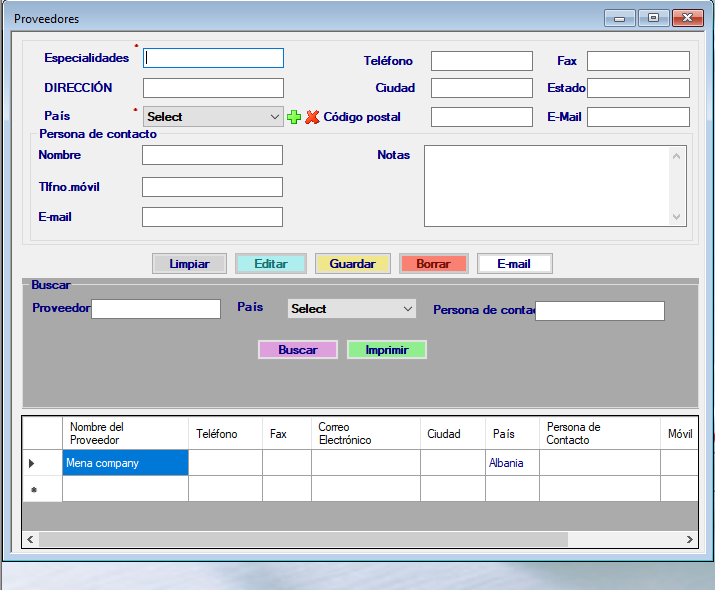Click the Notas scrollbar down arrow

point(678,217)
